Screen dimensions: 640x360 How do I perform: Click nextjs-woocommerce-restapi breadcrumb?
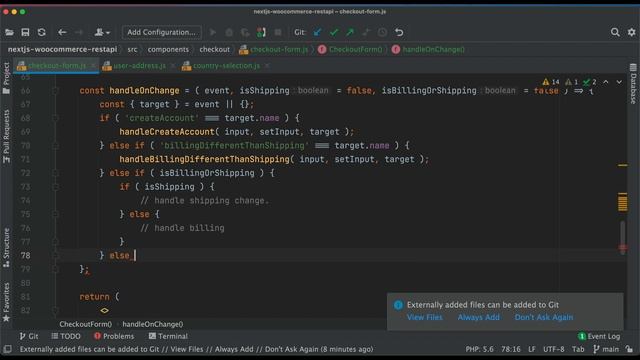click(62, 49)
